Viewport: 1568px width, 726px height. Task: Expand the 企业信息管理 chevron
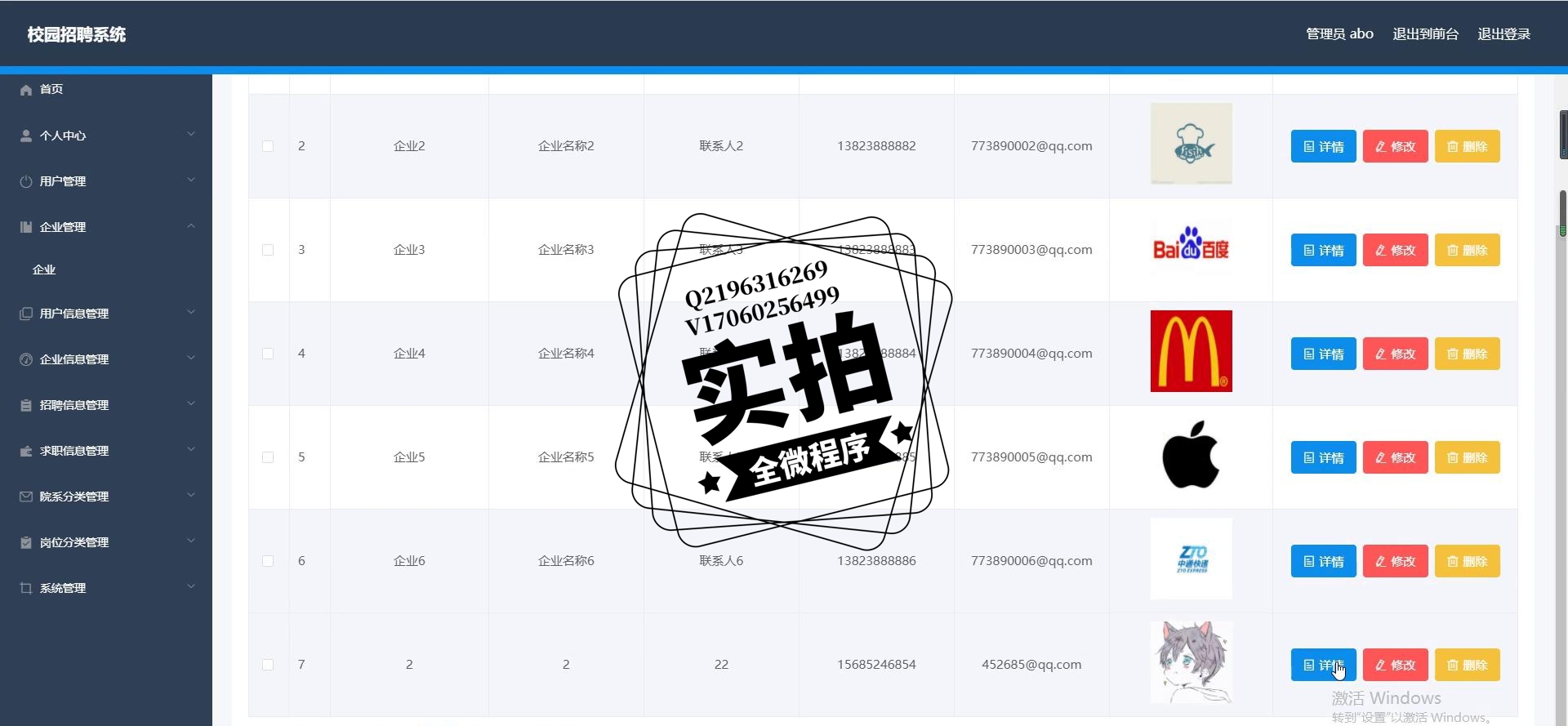pyautogui.click(x=191, y=358)
